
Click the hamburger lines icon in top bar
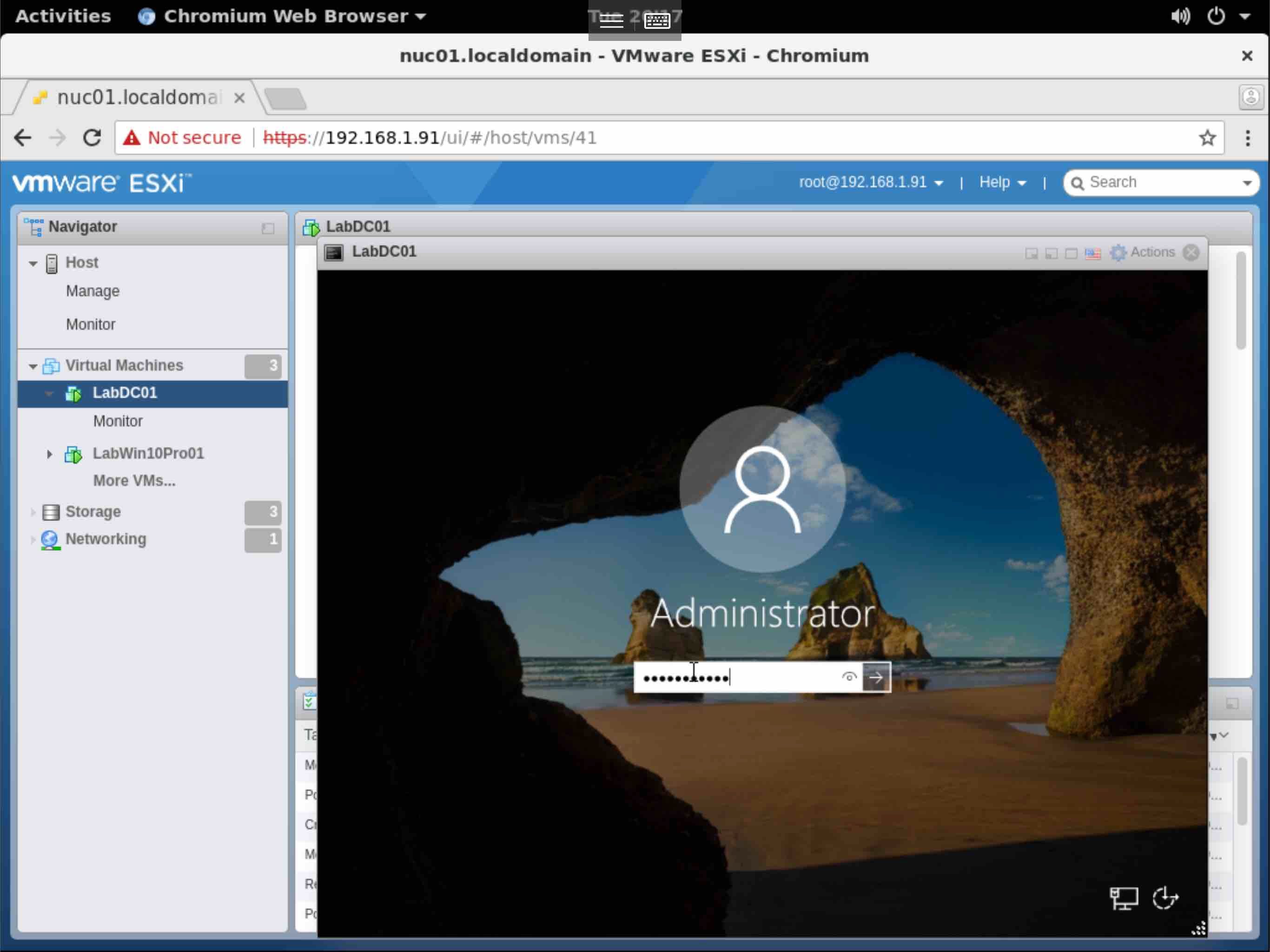click(611, 20)
